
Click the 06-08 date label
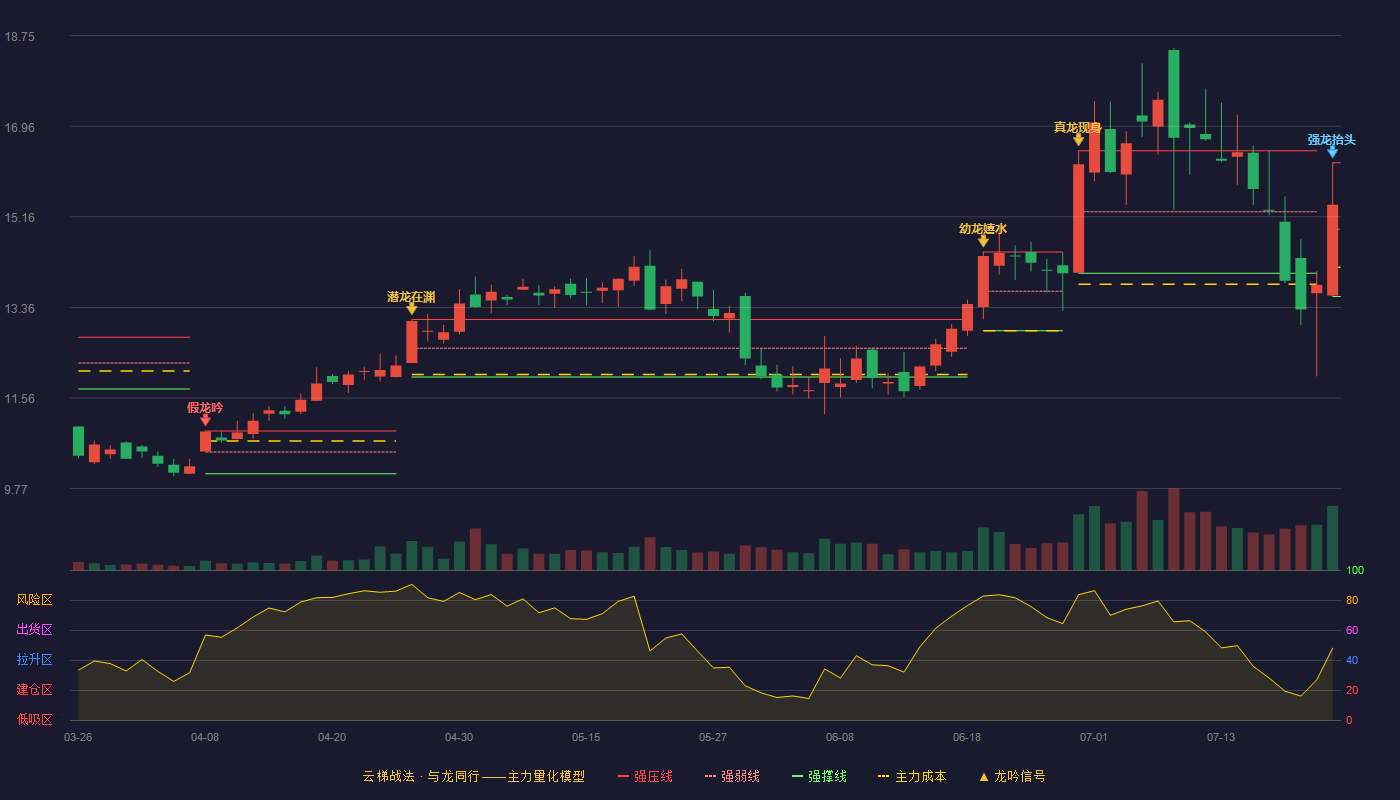[840, 737]
